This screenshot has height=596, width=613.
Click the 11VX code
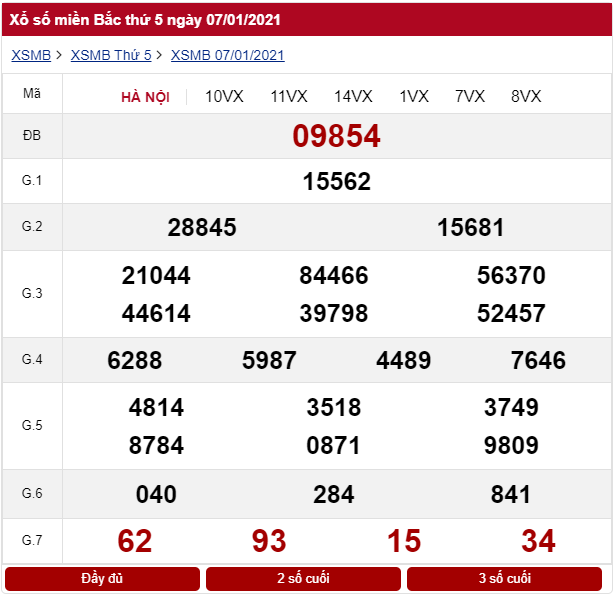[x=289, y=97]
